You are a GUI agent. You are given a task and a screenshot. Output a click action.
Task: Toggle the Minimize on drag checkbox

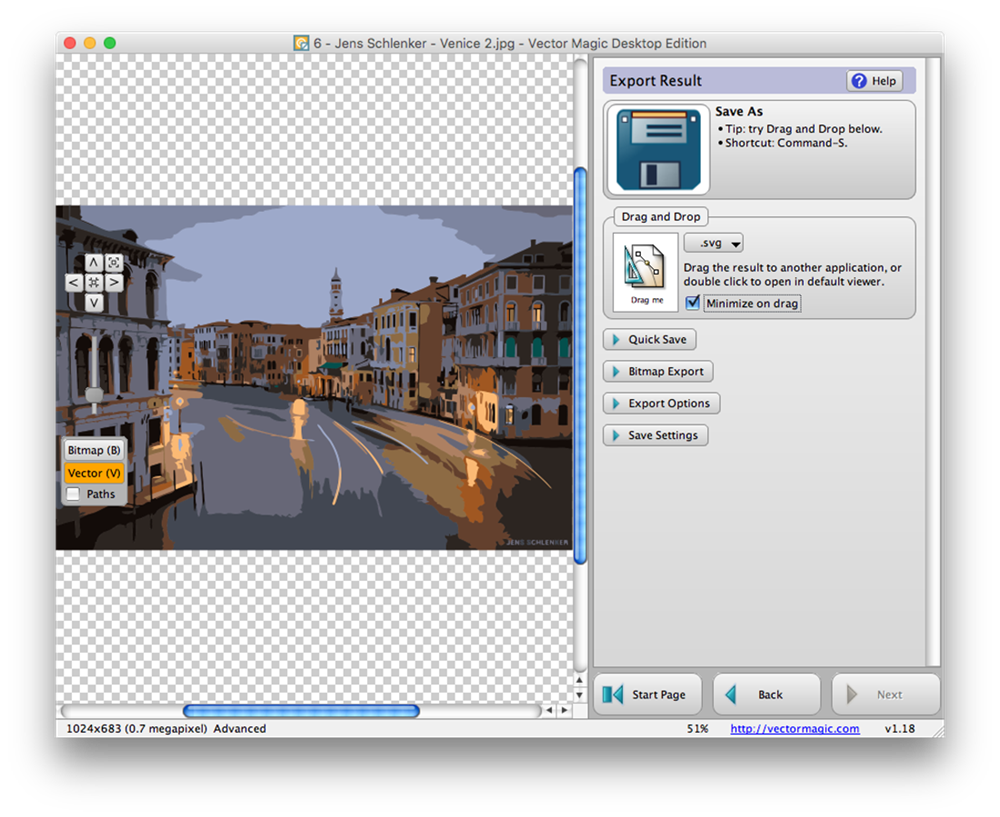(693, 303)
